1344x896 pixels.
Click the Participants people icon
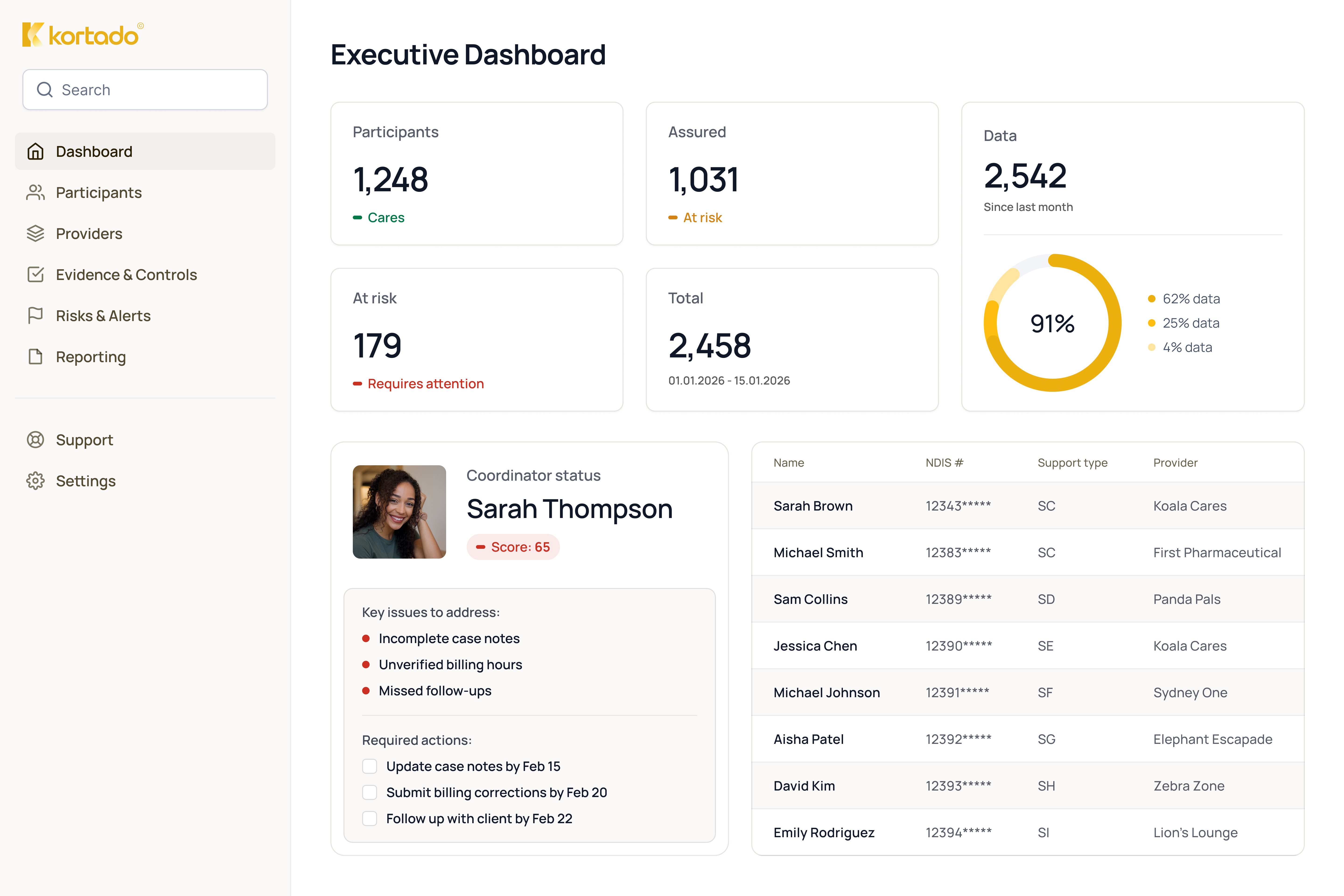35,192
